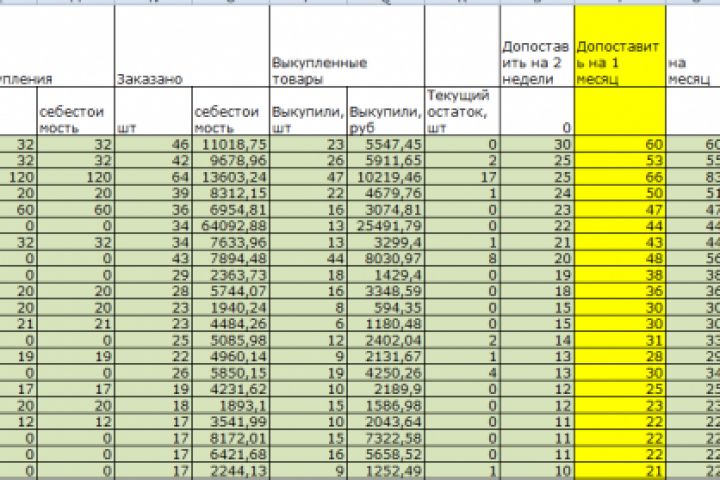The image size is (720, 480).
Task: Click the cell with value 11018,75
Action: tap(231, 144)
